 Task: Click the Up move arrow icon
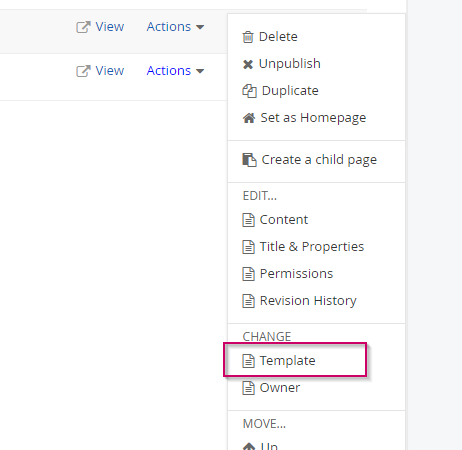[x=249, y=446]
